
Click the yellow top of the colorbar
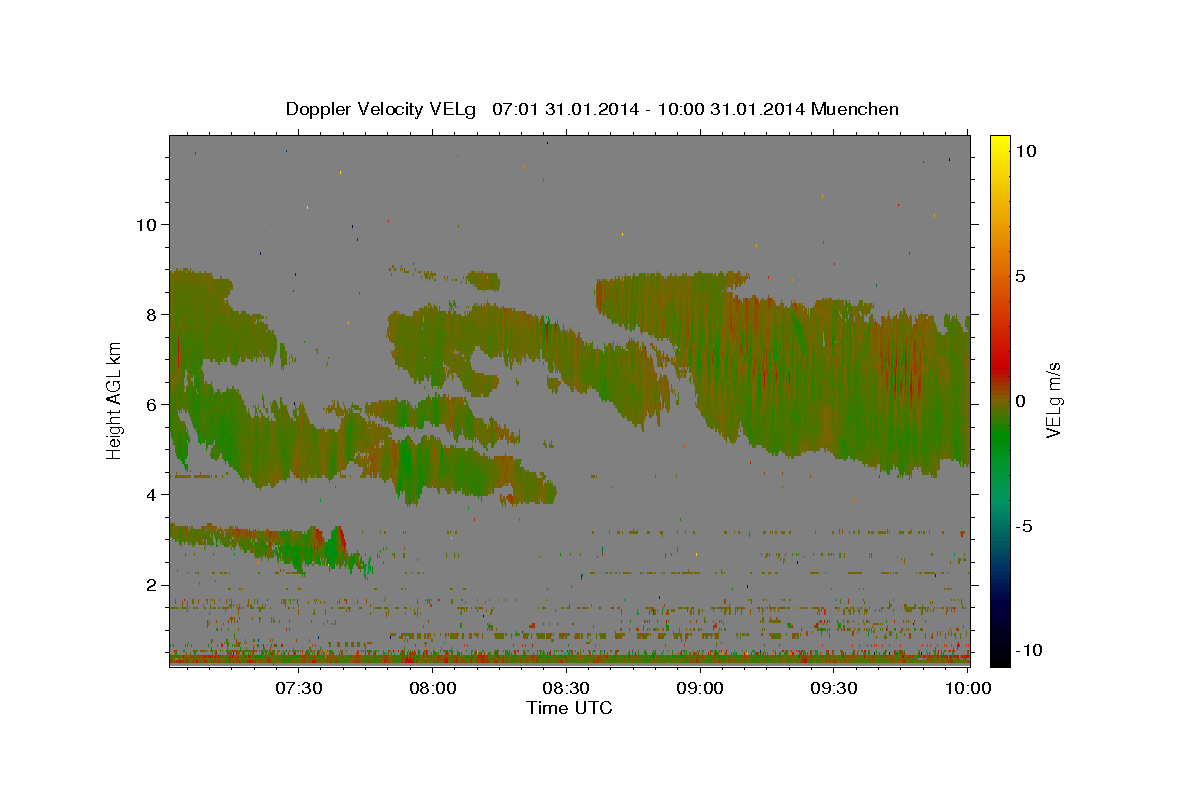(x=1000, y=142)
